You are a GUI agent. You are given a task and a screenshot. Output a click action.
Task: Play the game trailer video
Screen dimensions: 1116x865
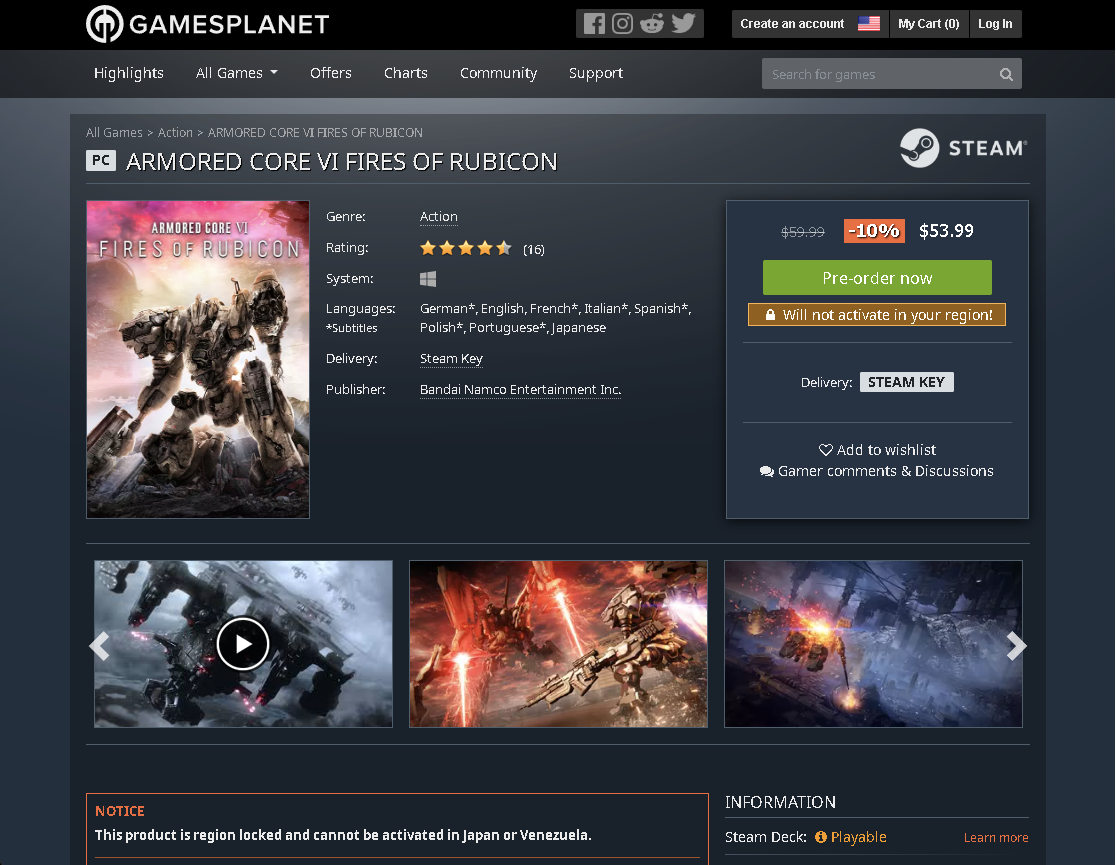coord(243,644)
